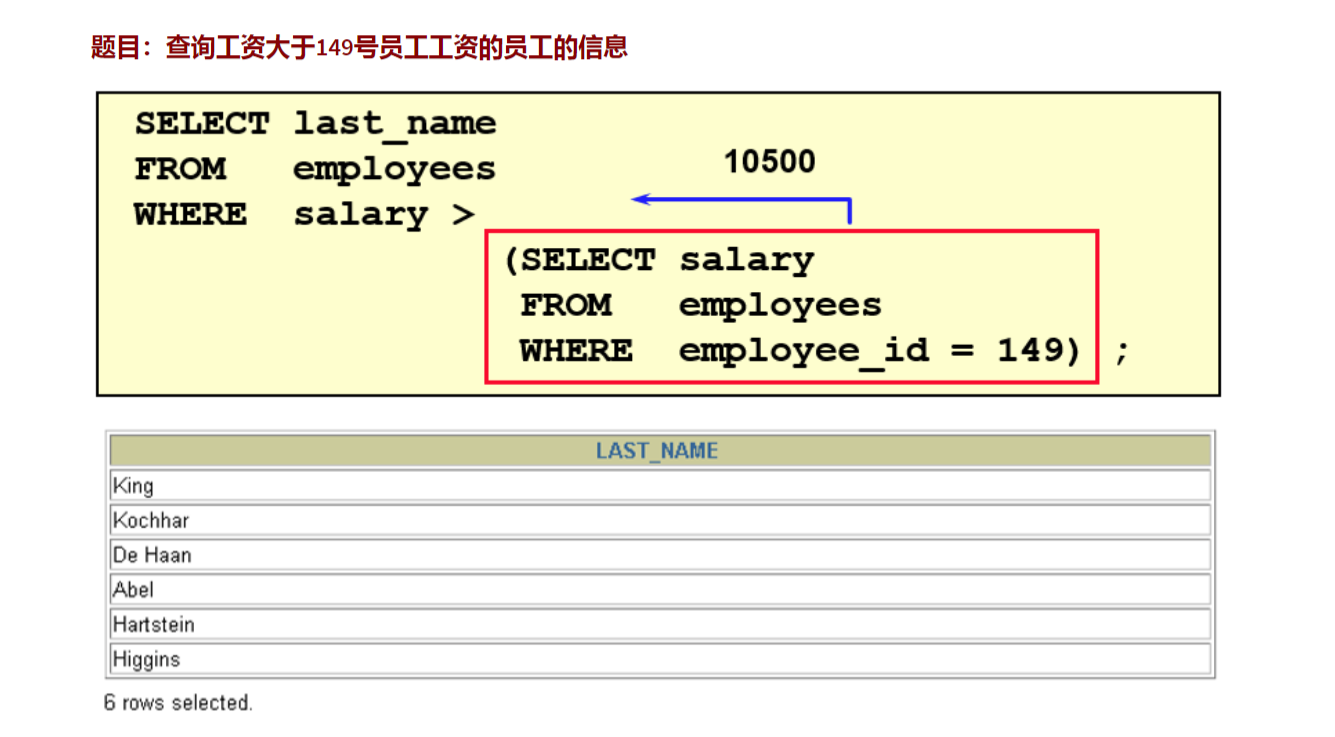Click the outer "WHERE salary >" condition
This screenshot has height=737, width=1335.
[304, 215]
